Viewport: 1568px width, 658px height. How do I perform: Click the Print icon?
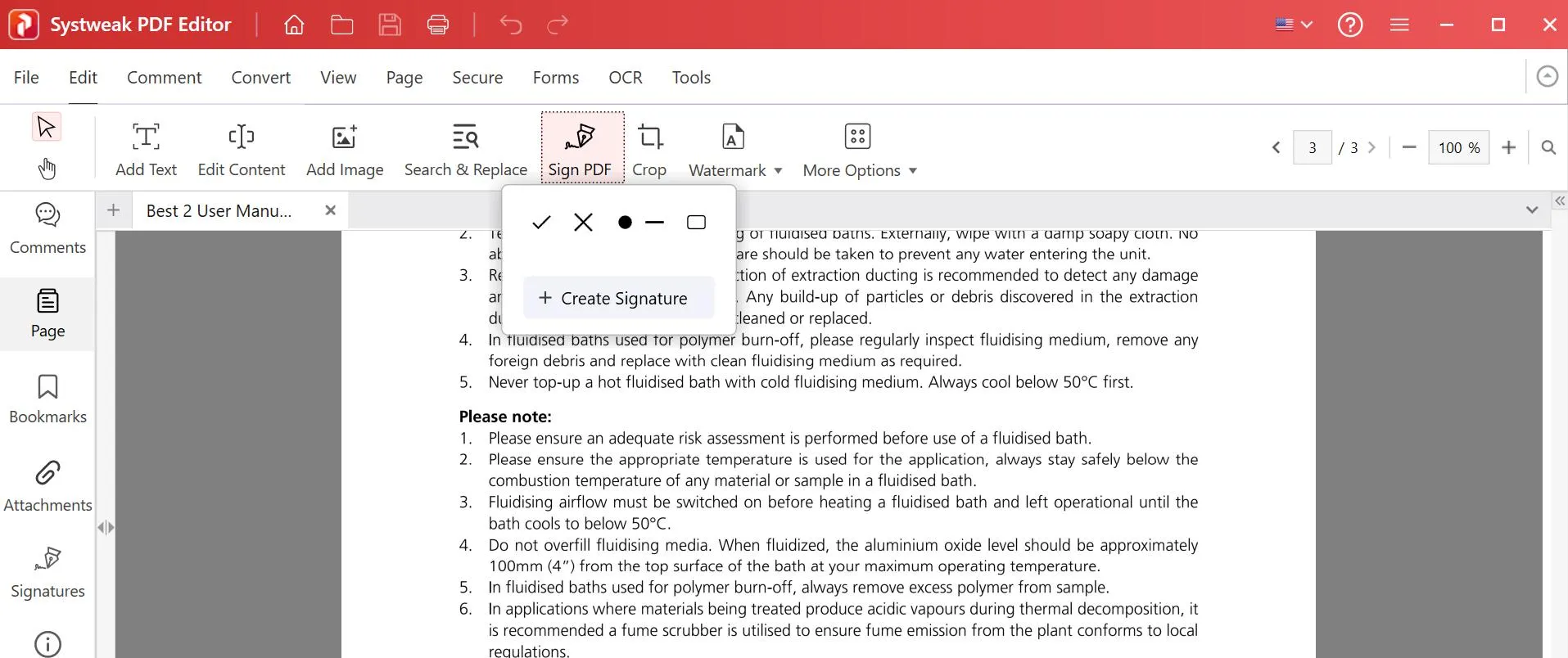pyautogui.click(x=438, y=25)
